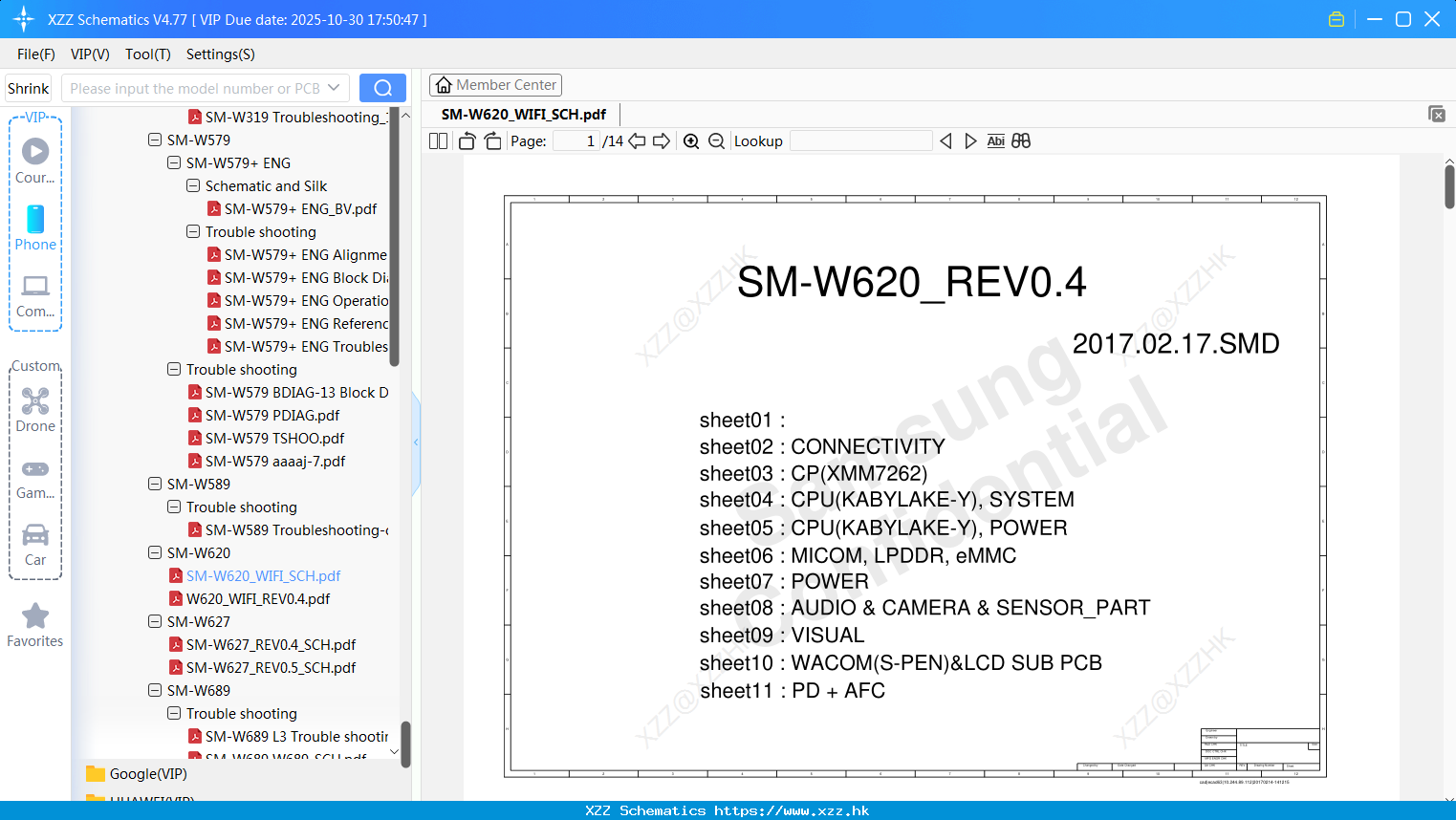Open the Tool menu
The height and width of the screenshot is (820, 1456).
(148, 54)
